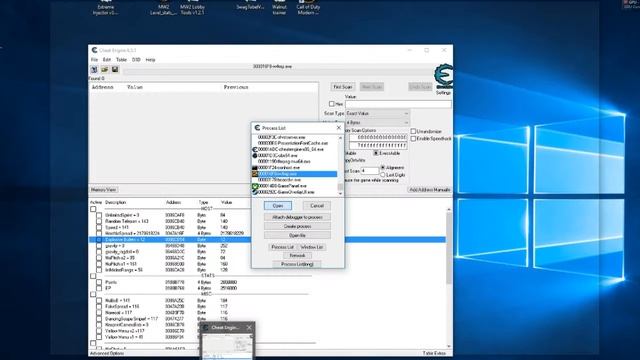This screenshot has height=360, width=640.
Task: Open the Help menu
Action: (x=150, y=60)
